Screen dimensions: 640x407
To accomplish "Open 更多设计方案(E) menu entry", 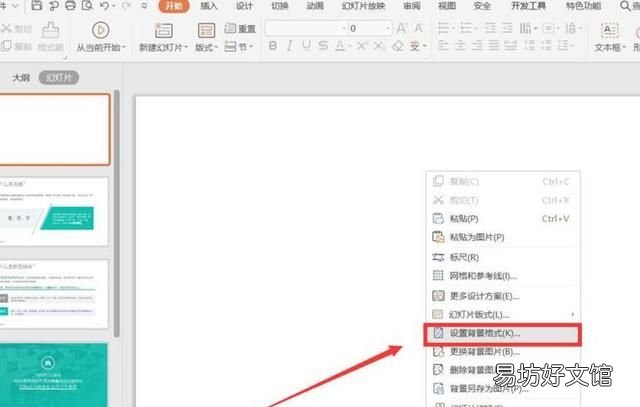I will pyautogui.click(x=502, y=296).
